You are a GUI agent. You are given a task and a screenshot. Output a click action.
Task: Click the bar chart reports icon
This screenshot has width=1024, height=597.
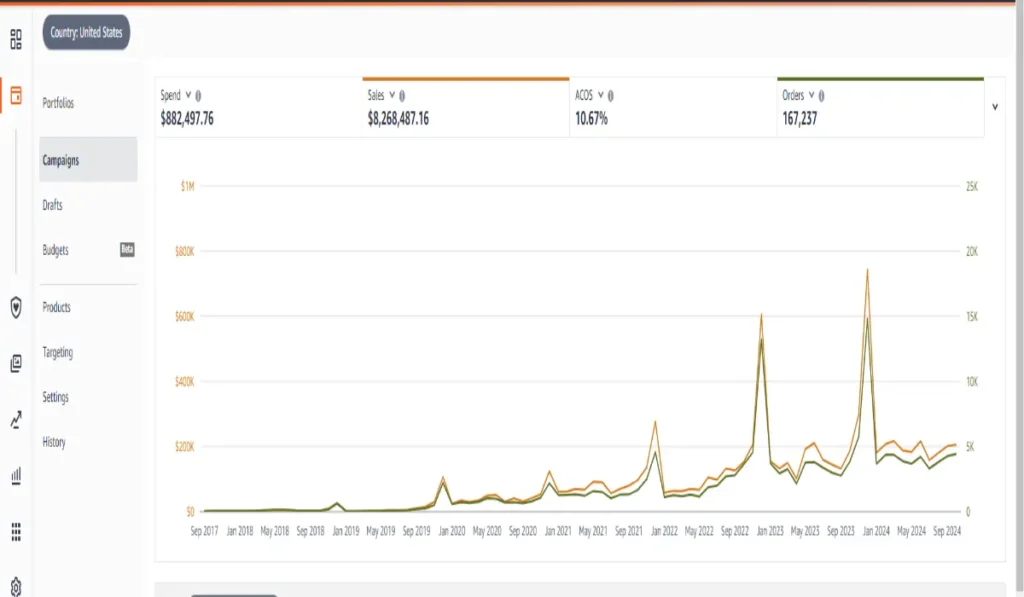point(16,476)
